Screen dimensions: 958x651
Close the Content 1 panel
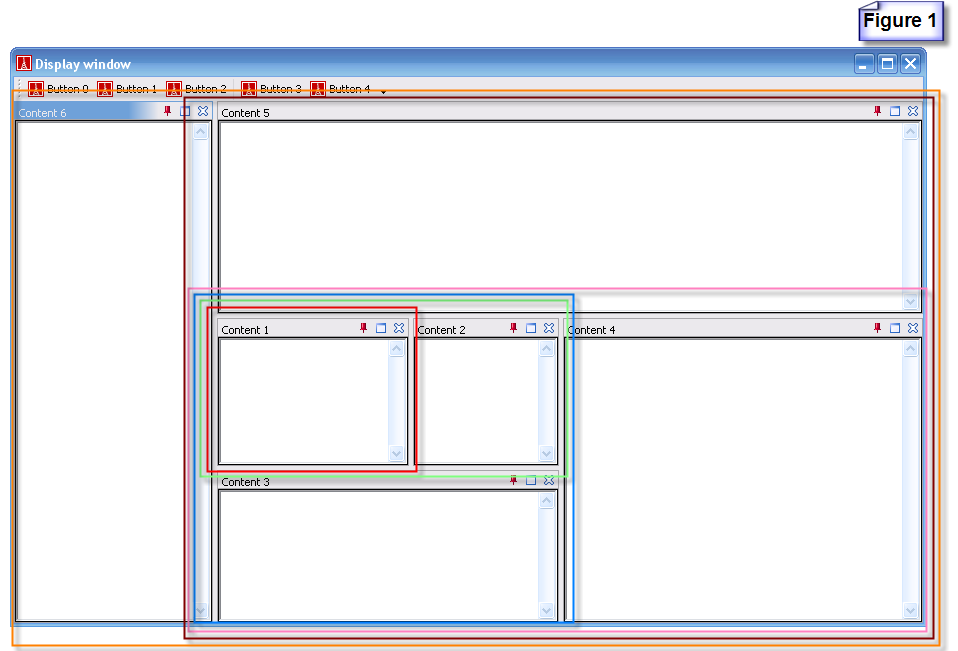399,328
